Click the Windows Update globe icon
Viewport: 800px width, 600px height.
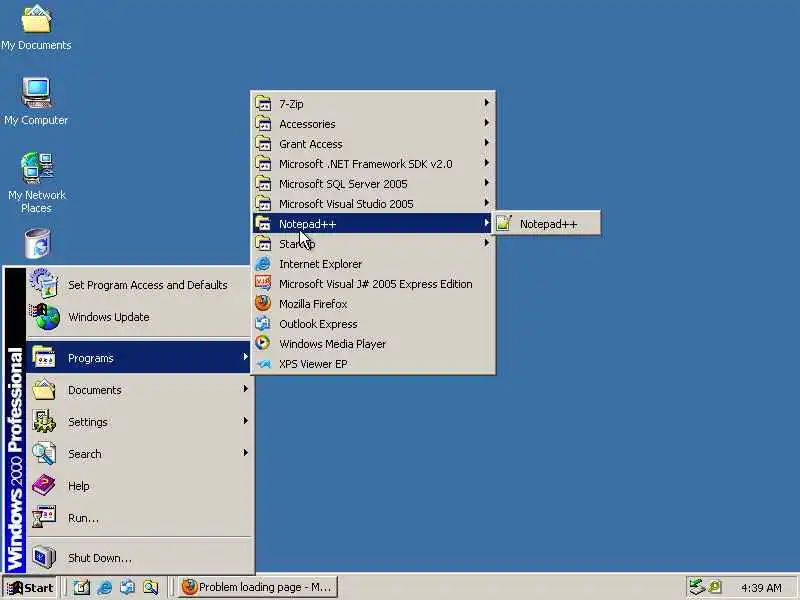click(44, 316)
